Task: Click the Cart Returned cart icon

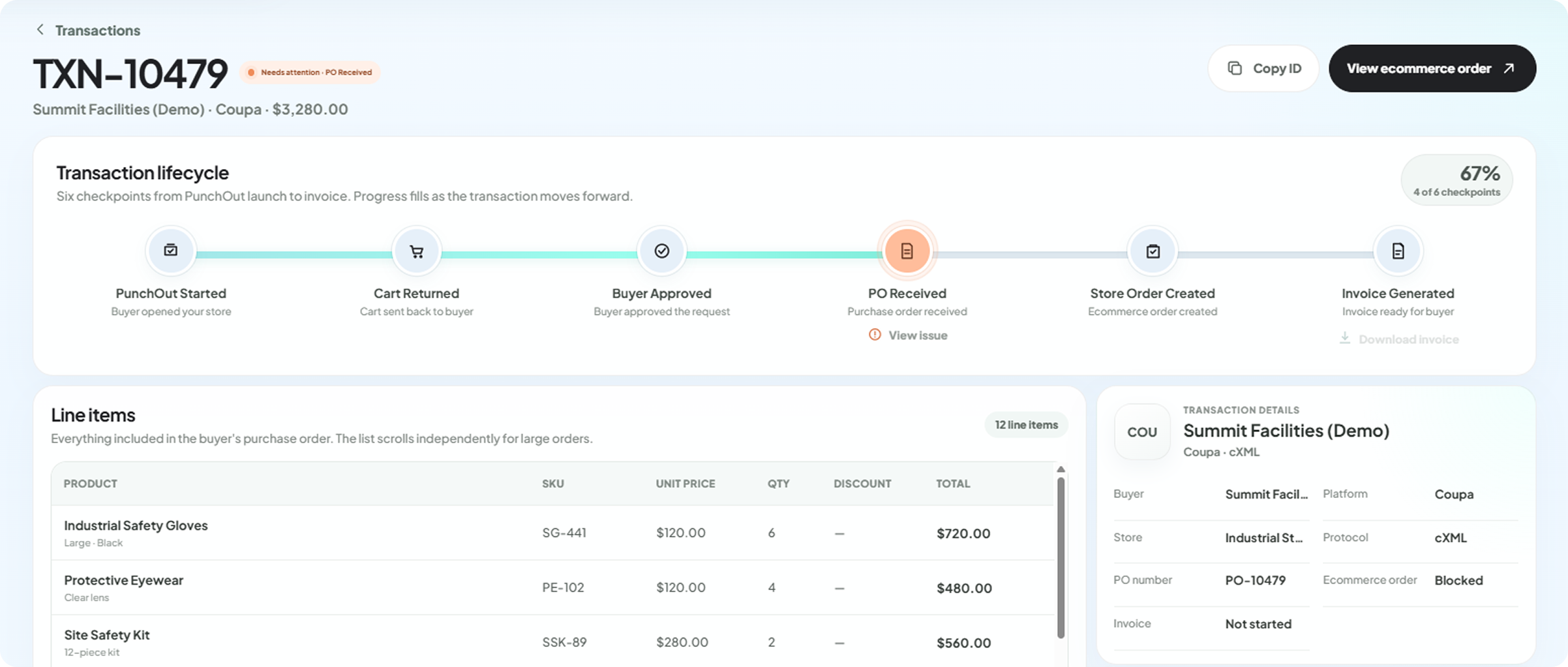Action: tap(416, 251)
